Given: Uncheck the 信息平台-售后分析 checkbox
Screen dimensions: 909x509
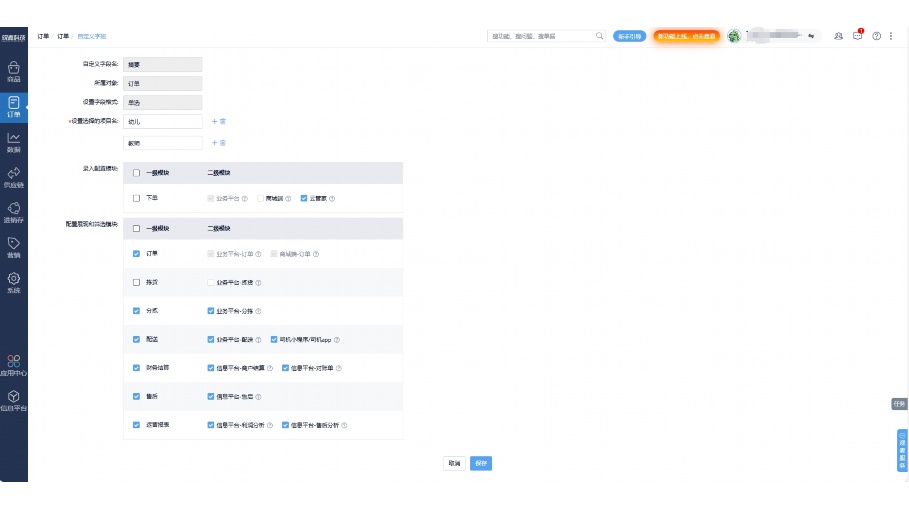Looking at the screenshot, I should (285, 425).
